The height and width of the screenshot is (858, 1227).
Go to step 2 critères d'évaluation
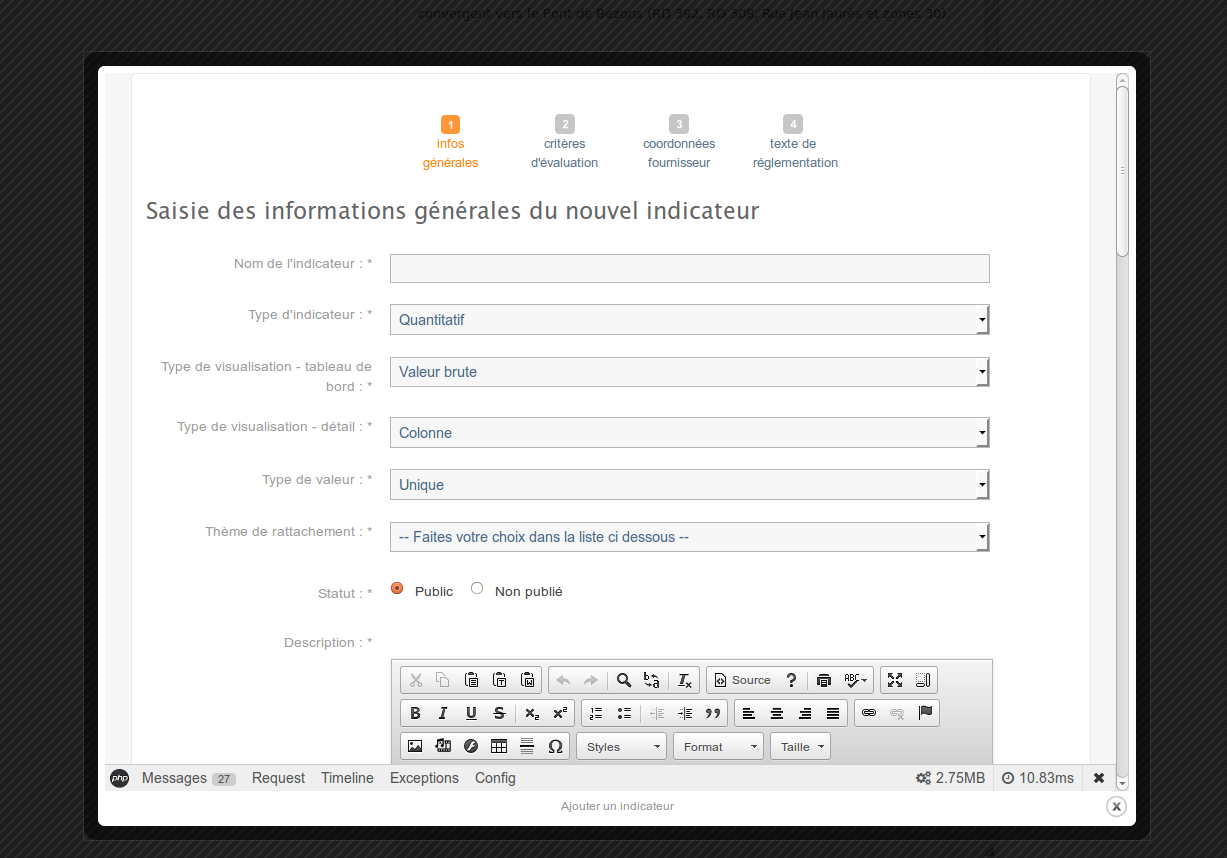pos(565,143)
